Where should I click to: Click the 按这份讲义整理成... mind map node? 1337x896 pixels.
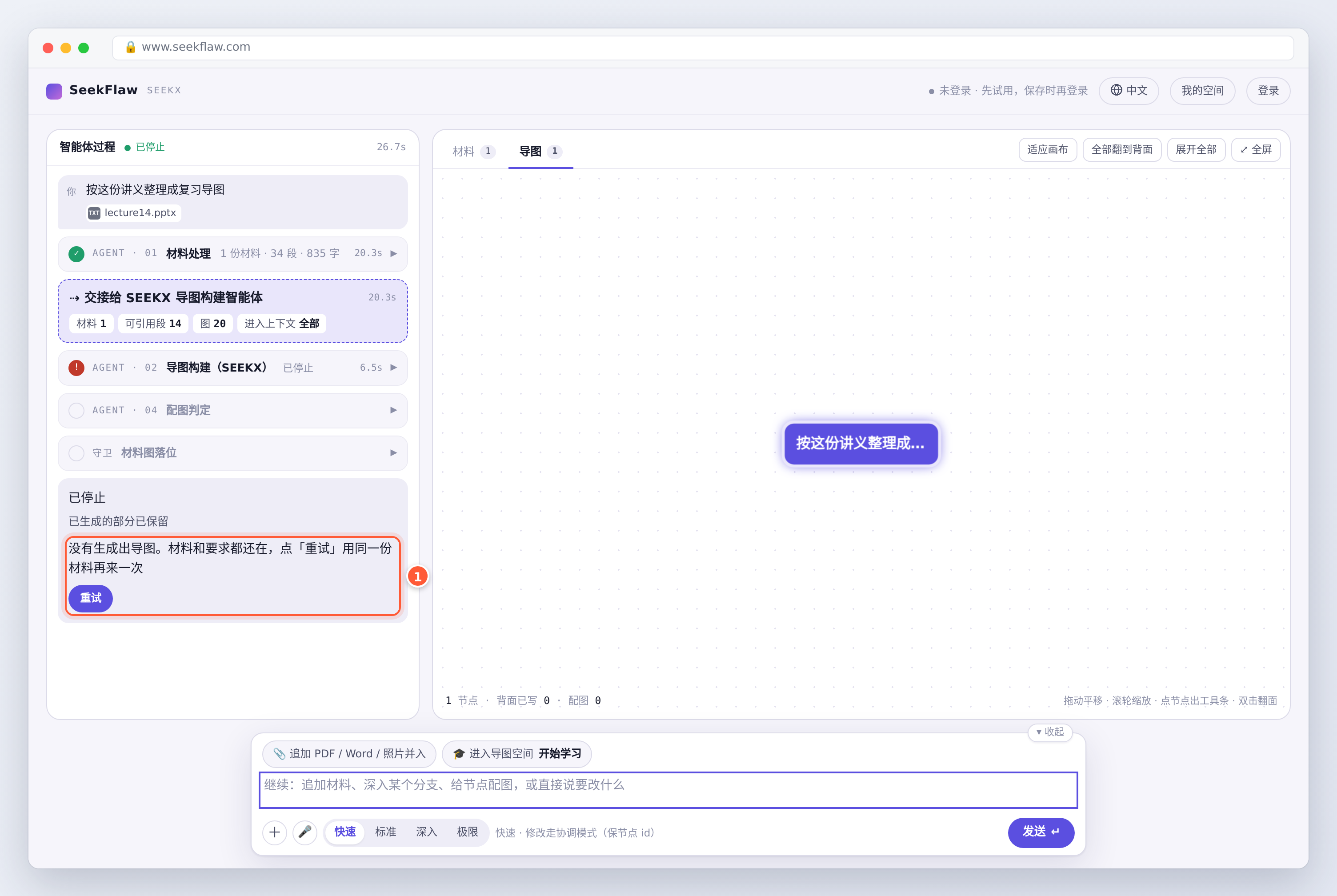coord(861,444)
